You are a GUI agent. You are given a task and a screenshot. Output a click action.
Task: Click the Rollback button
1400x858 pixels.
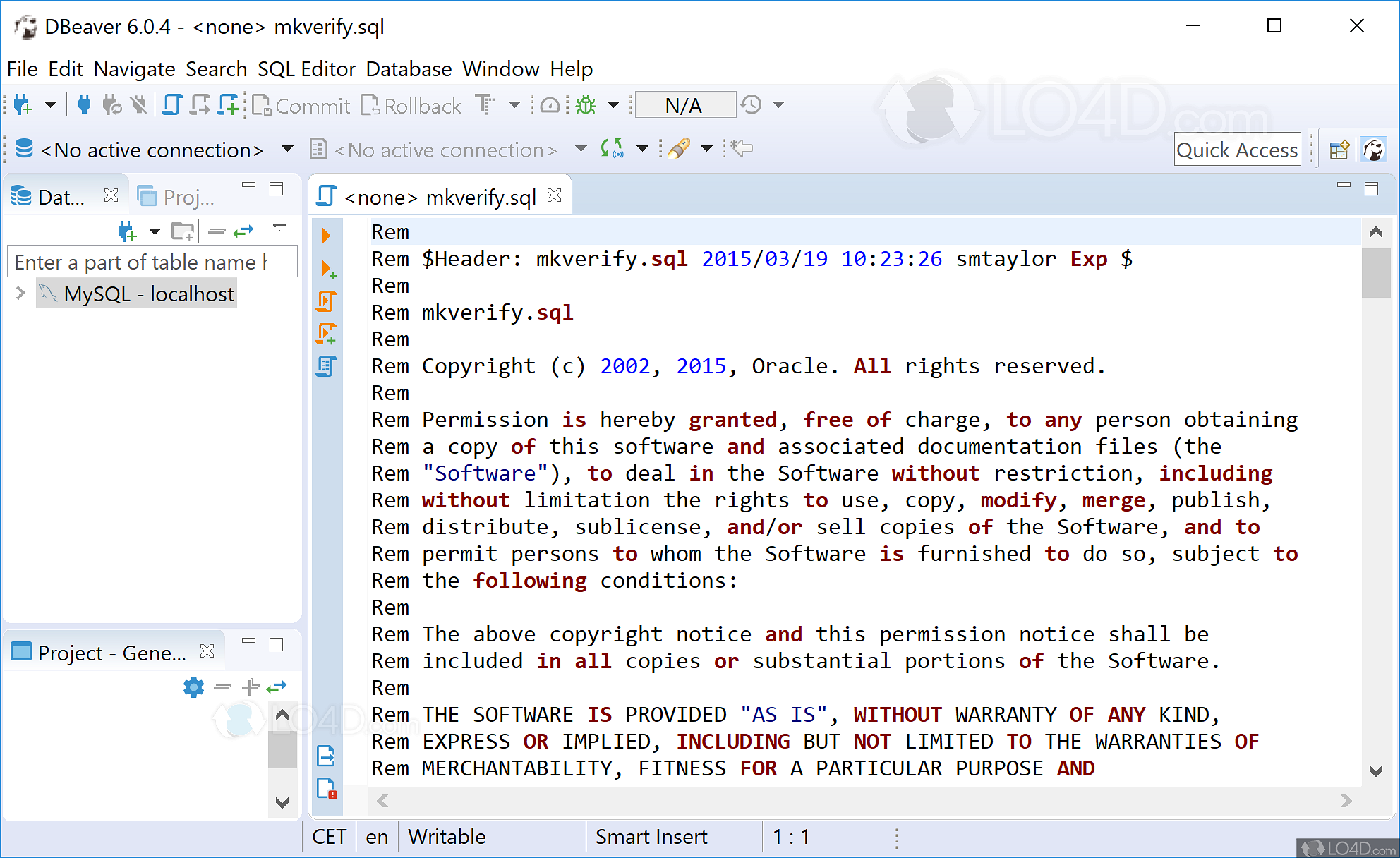411,105
